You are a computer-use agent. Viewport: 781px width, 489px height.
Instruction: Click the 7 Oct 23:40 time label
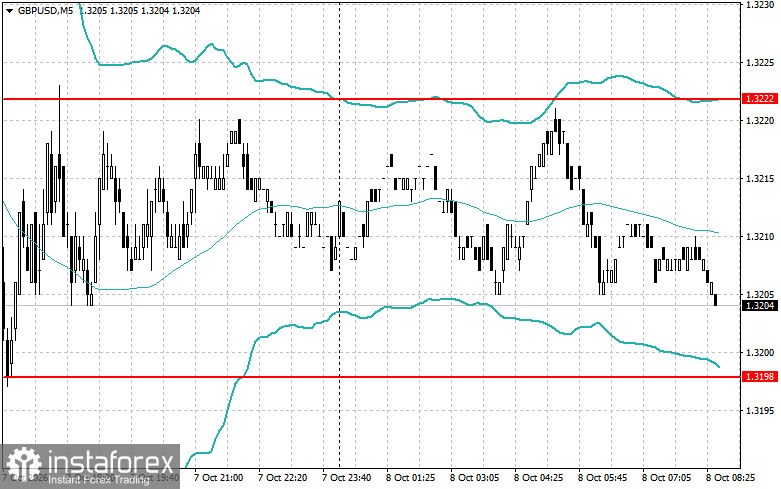(347, 478)
